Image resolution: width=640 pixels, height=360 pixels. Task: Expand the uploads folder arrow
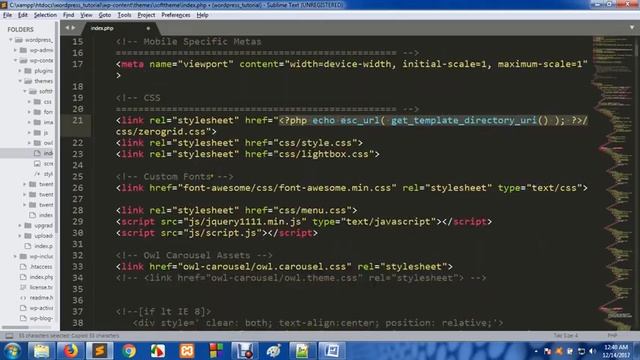(20, 236)
